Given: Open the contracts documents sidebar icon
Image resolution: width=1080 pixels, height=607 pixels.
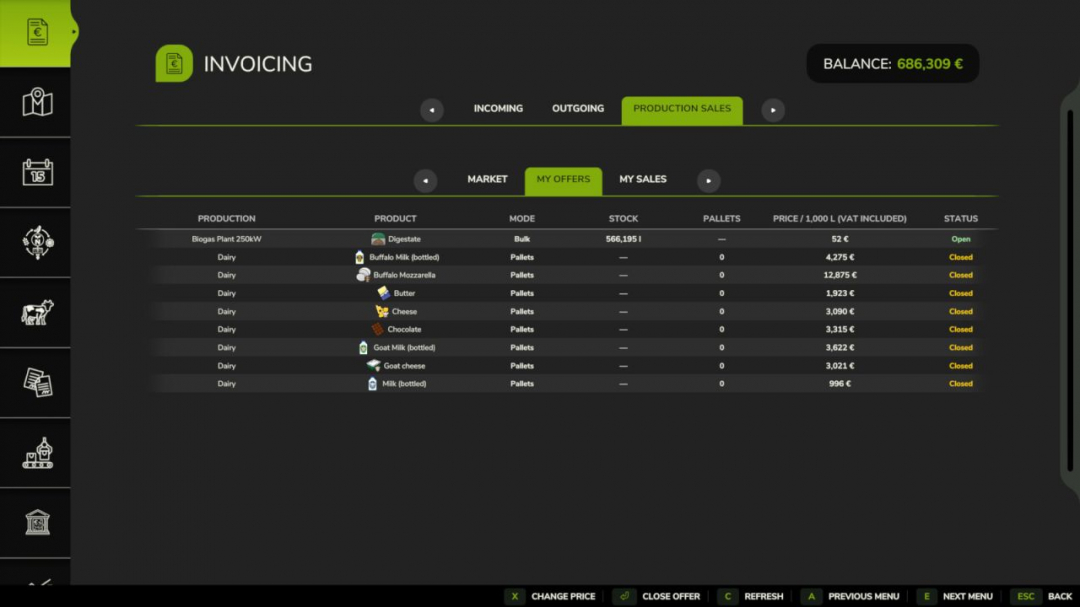Looking at the screenshot, I should 37,382.
